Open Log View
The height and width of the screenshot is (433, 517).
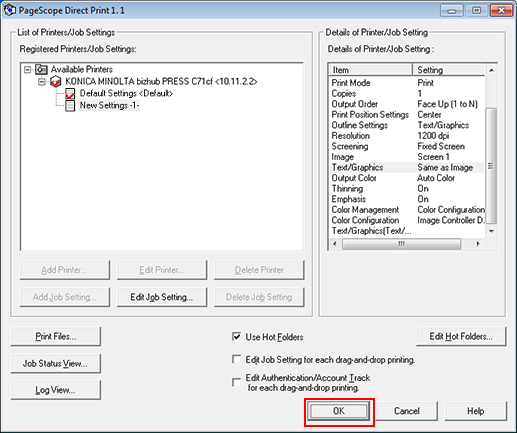56,390
